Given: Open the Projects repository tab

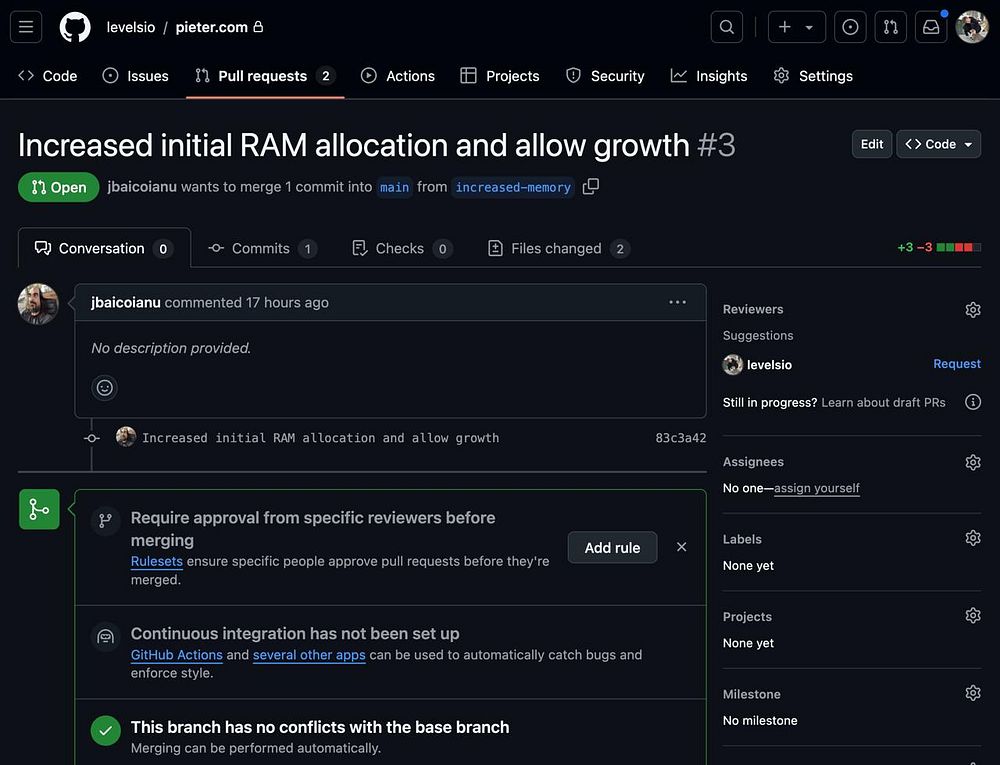Looking at the screenshot, I should [500, 76].
